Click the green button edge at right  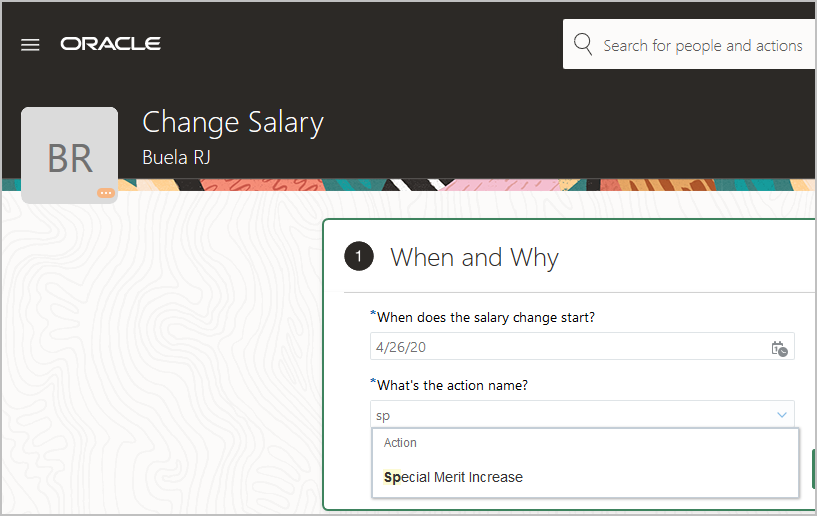(813, 468)
